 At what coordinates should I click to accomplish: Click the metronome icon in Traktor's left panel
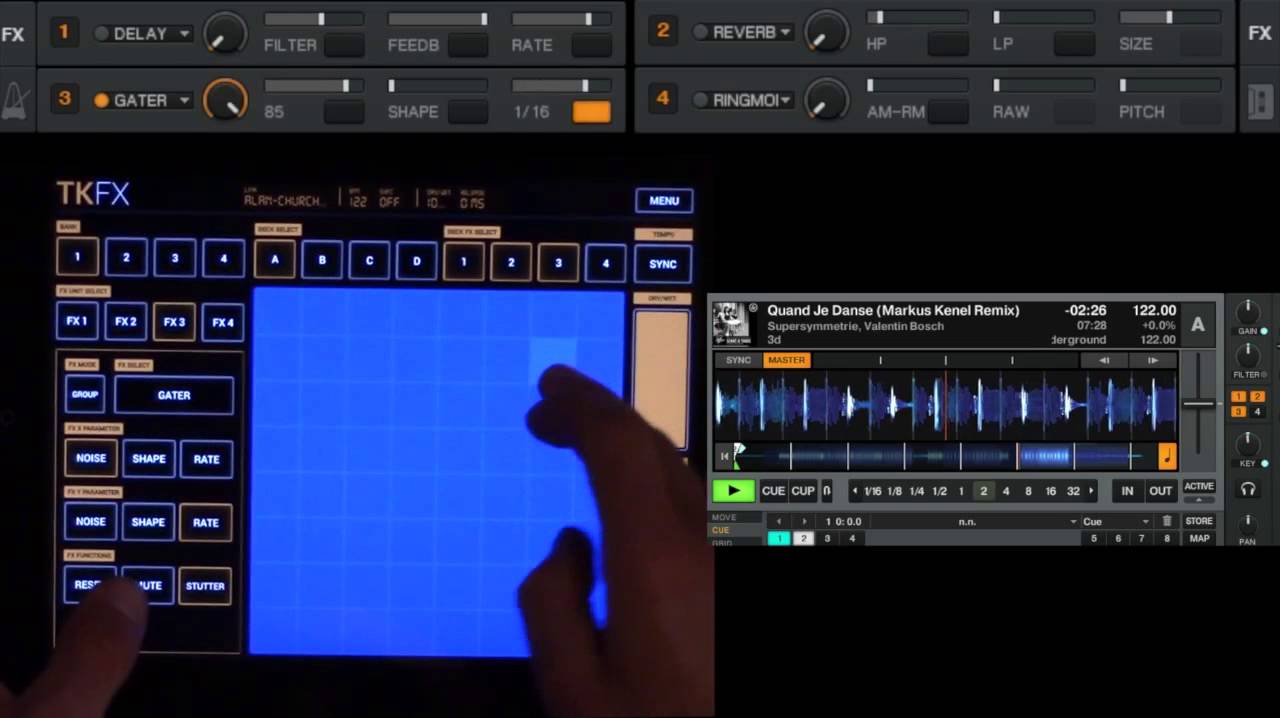point(14,100)
